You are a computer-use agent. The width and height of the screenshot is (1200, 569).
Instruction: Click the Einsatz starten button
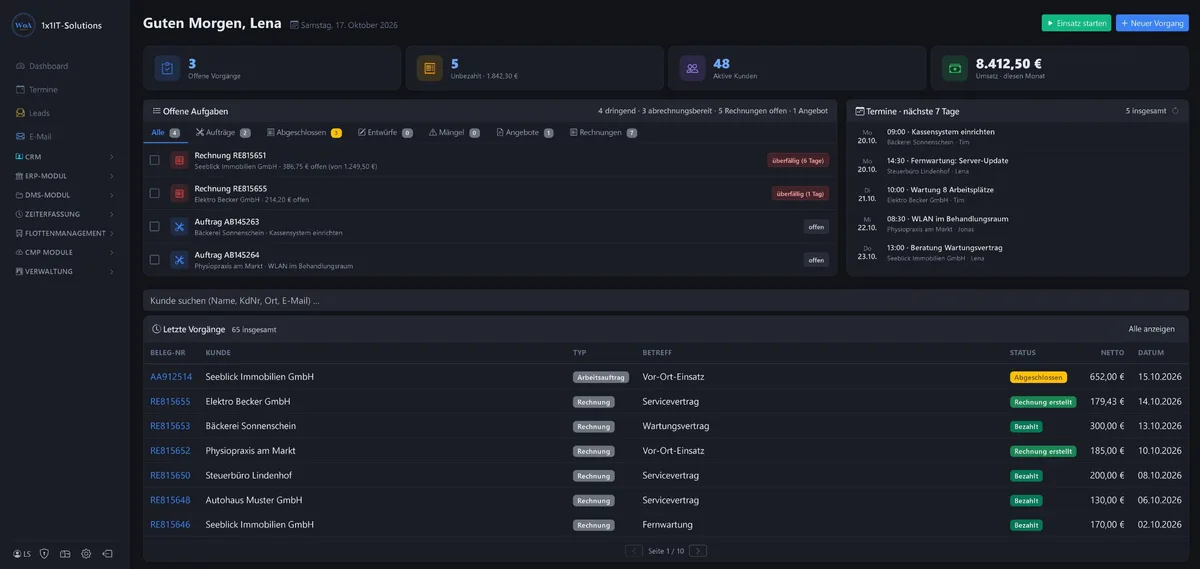coord(1076,23)
